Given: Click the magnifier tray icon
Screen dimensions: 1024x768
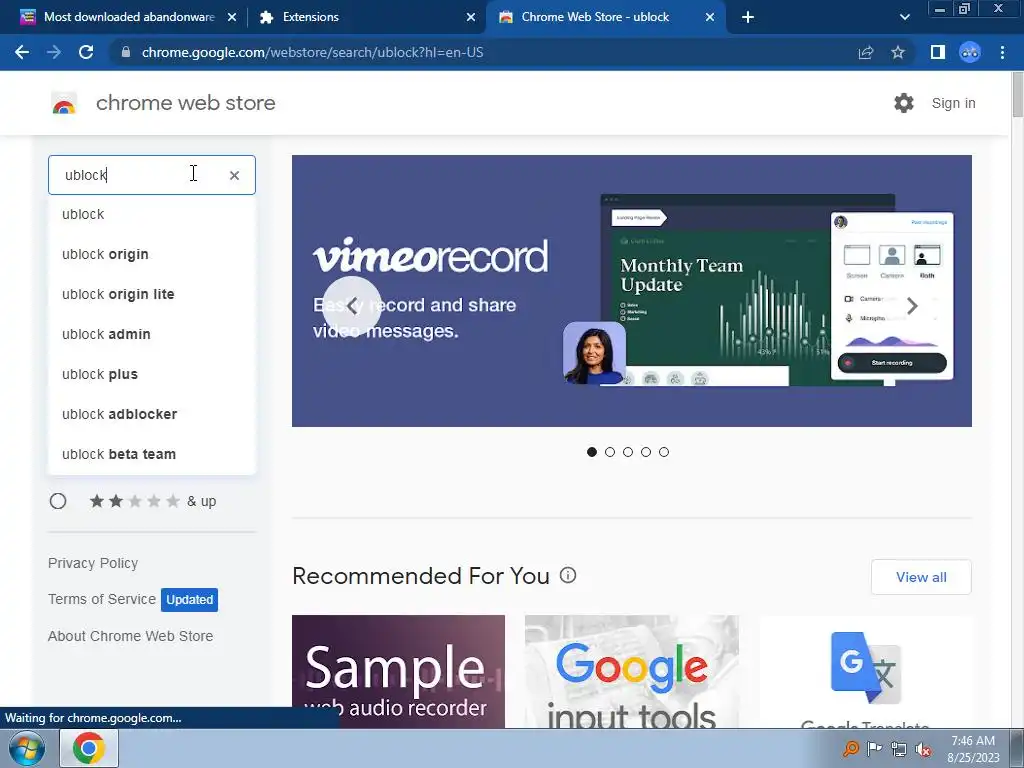Looking at the screenshot, I should point(850,749).
